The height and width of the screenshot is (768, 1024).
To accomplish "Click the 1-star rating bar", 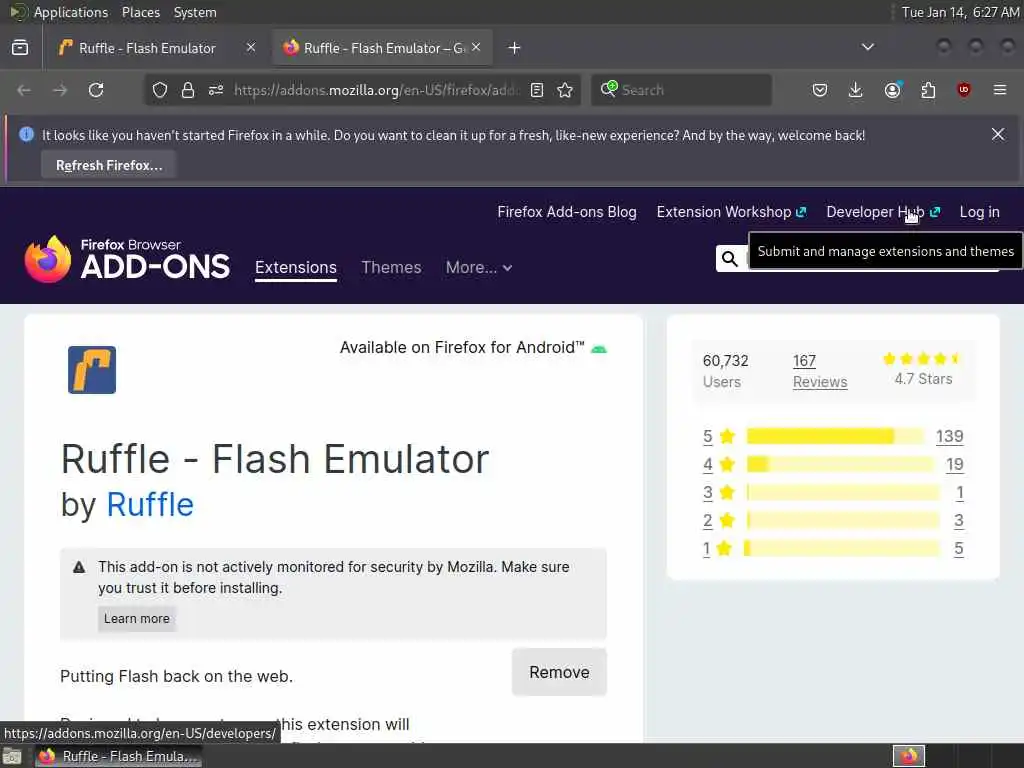I will [x=842, y=549].
